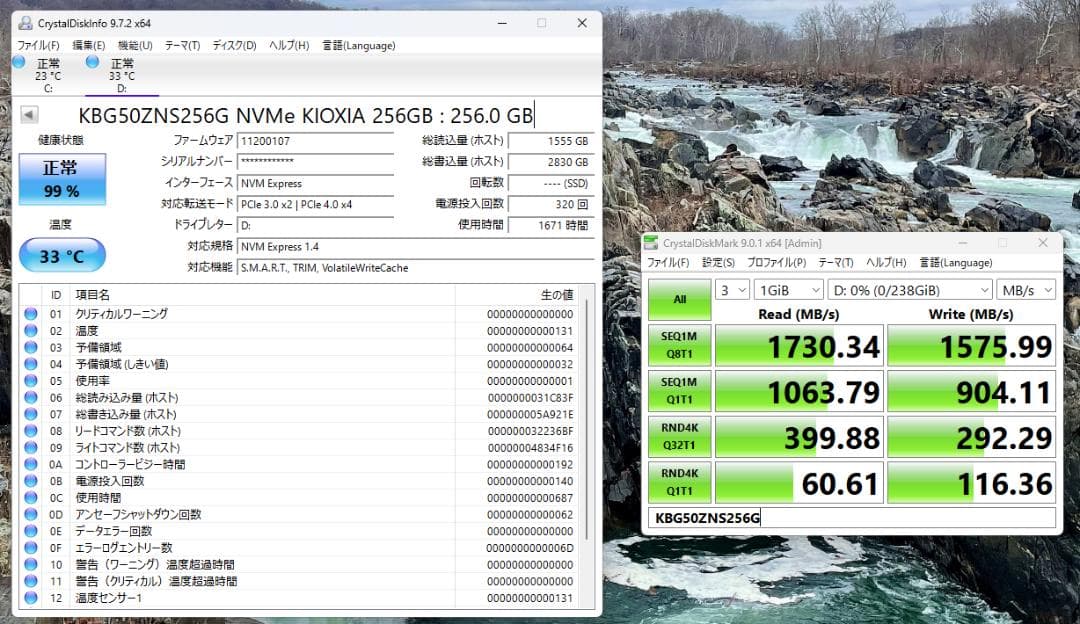This screenshot has height=624, width=1080.
Task: Click the blue dot beside 温度センサー1
Action: point(30,597)
